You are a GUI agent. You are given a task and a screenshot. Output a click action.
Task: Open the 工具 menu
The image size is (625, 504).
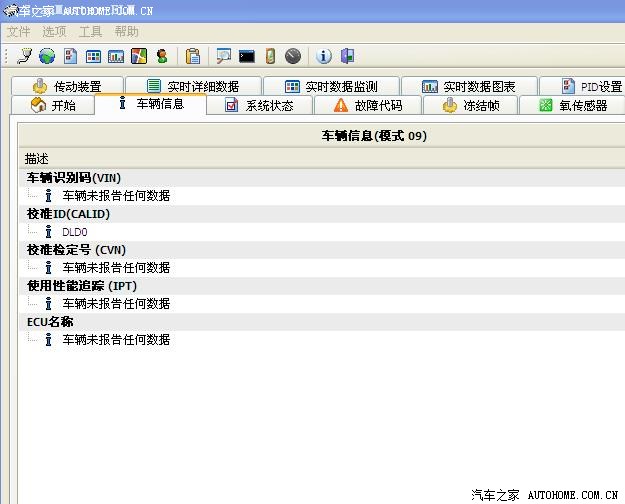click(90, 32)
